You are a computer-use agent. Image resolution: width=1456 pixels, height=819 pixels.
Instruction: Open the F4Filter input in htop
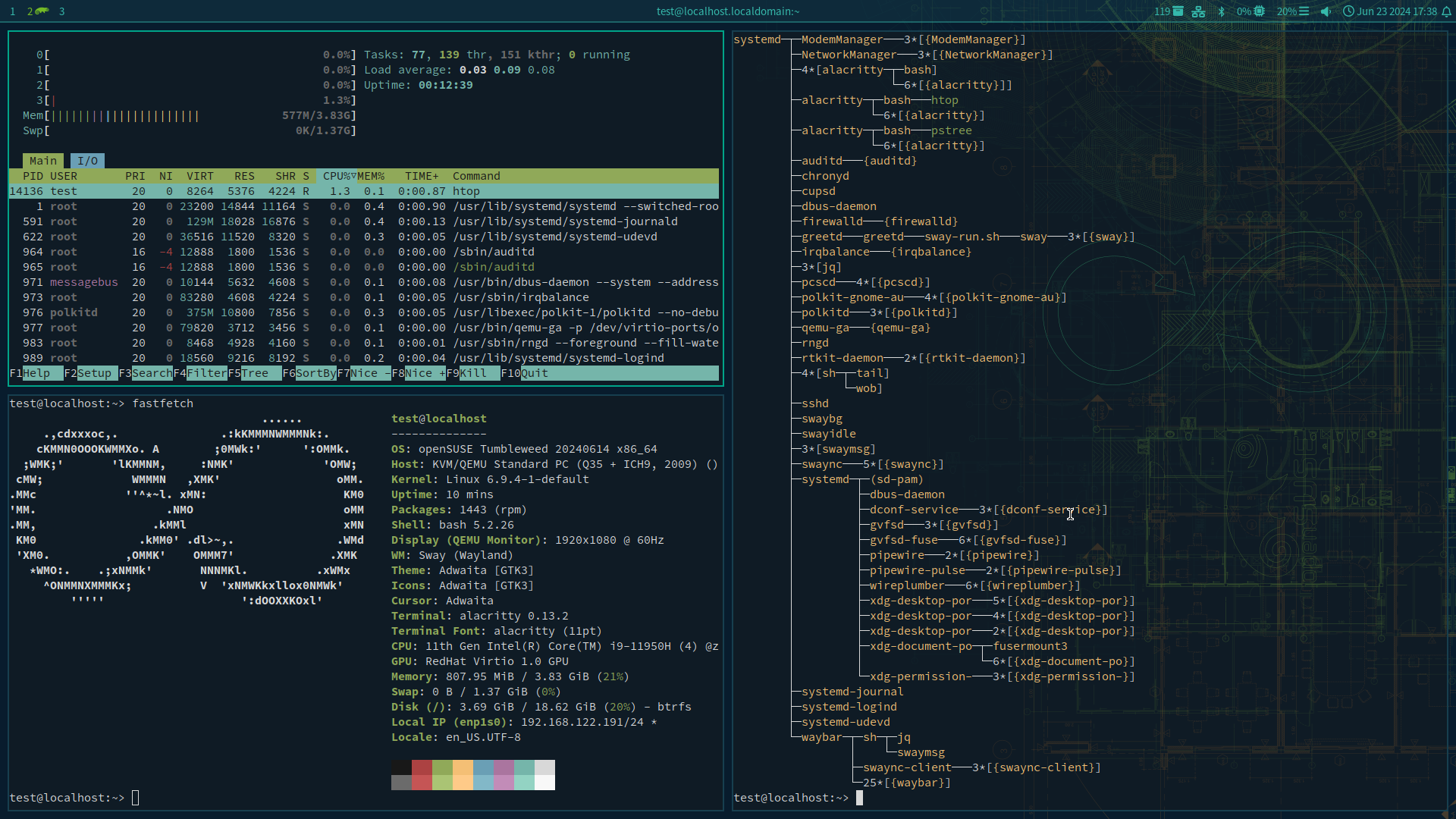coord(202,373)
